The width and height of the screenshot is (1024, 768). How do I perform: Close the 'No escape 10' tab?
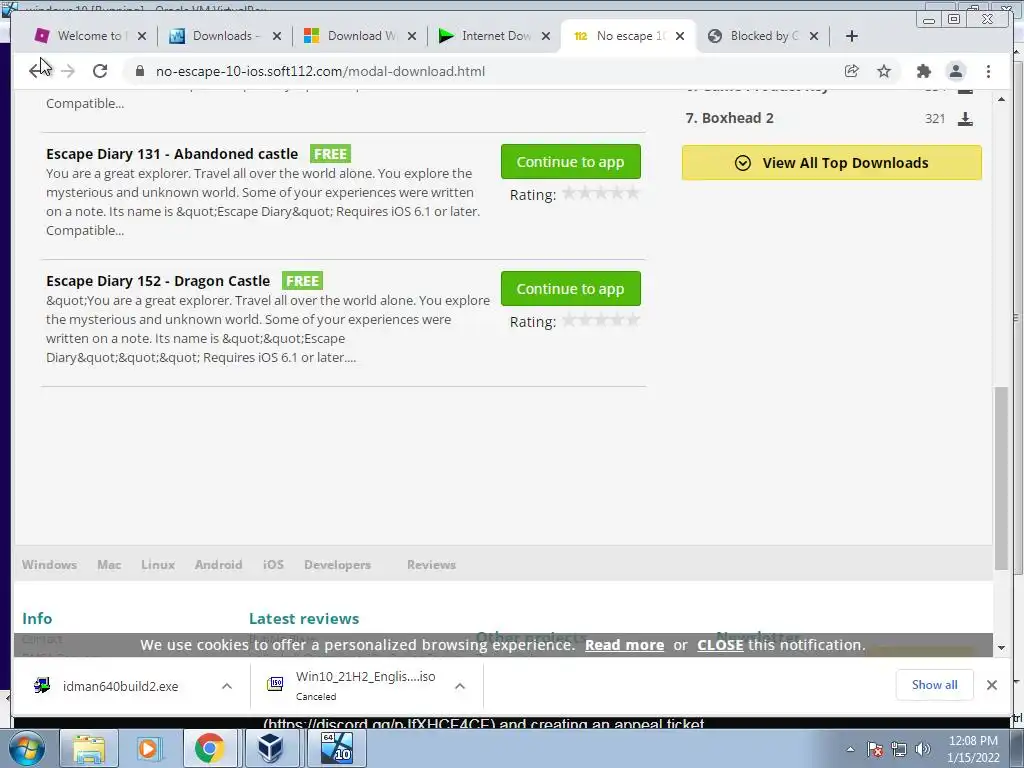click(680, 36)
